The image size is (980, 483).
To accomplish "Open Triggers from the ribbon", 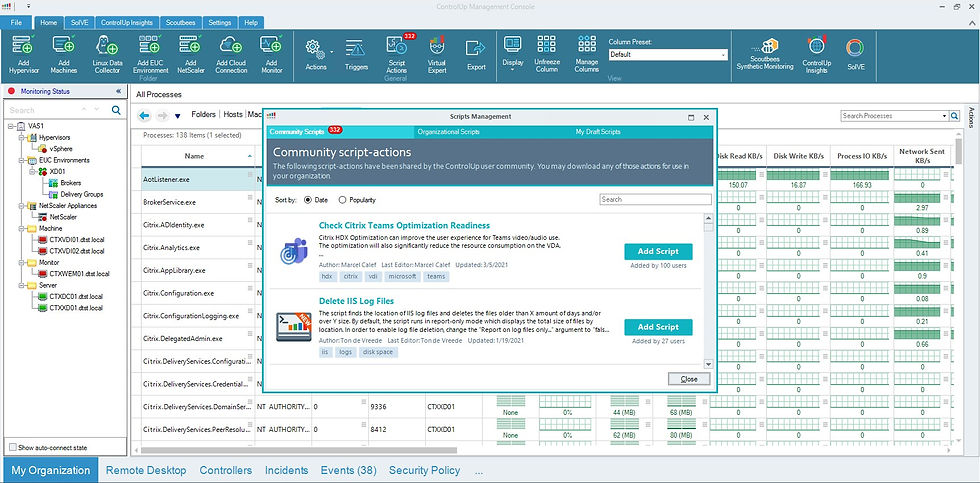I will click(x=356, y=54).
